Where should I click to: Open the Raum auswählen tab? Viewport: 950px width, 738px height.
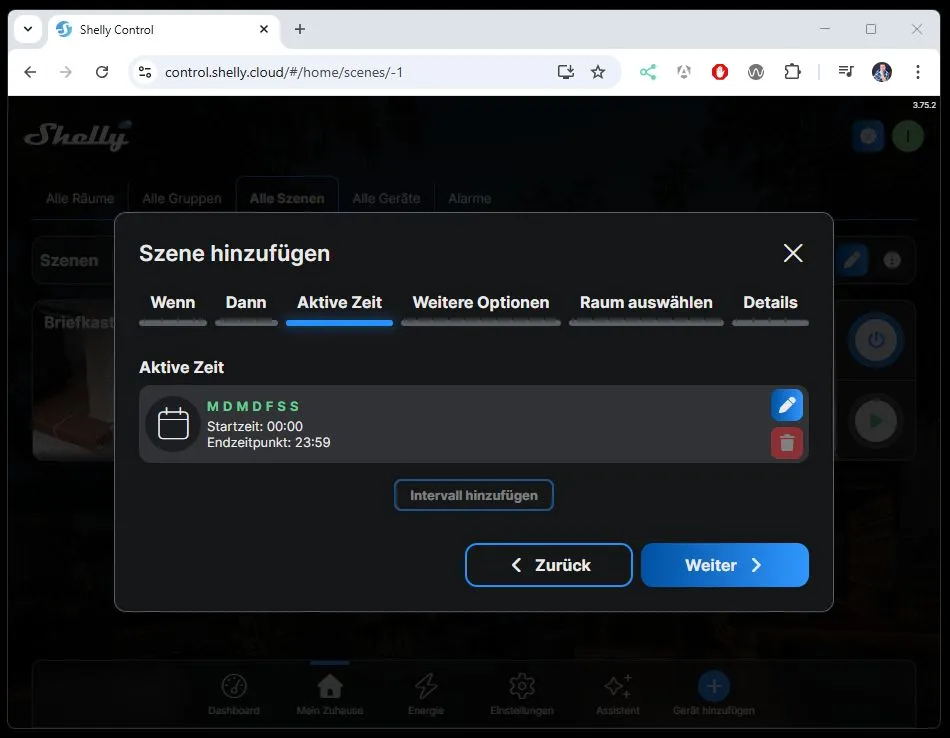(x=646, y=303)
